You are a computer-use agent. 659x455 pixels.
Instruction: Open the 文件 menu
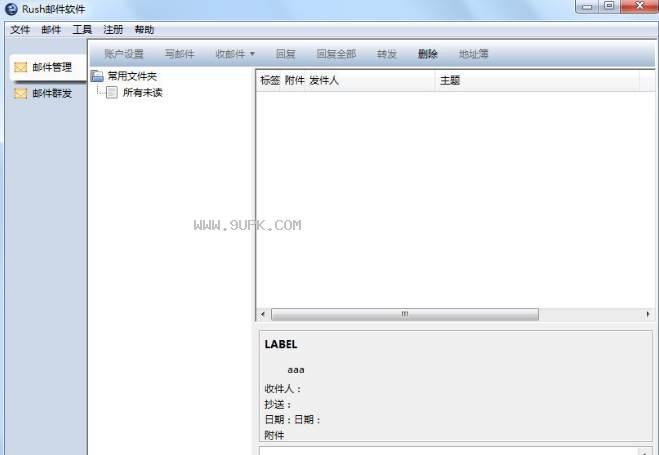click(x=20, y=30)
